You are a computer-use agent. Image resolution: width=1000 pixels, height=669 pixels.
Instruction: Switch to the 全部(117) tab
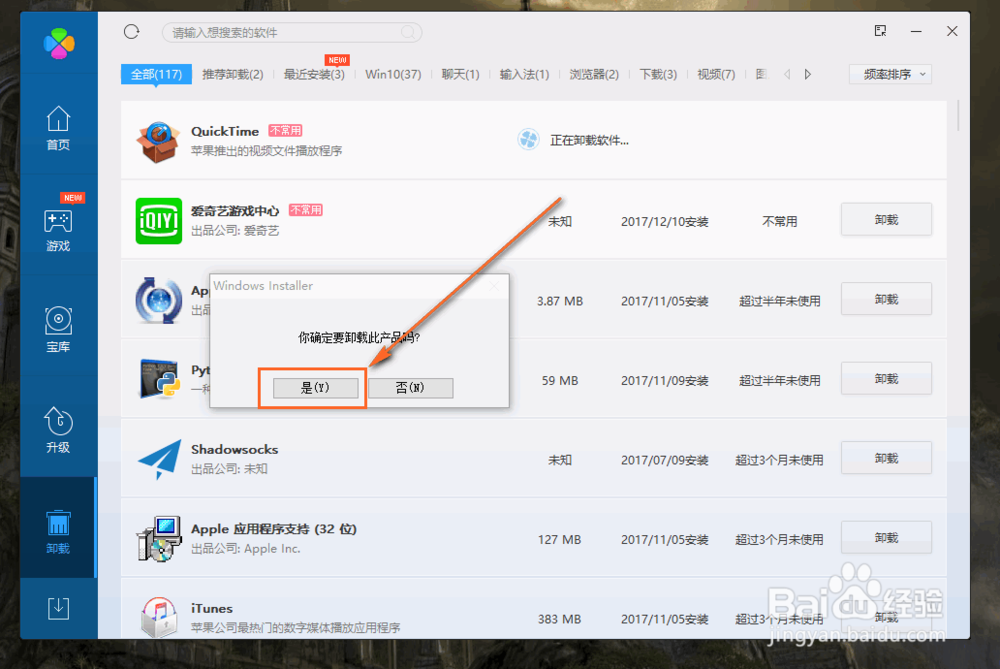pyautogui.click(x=156, y=73)
